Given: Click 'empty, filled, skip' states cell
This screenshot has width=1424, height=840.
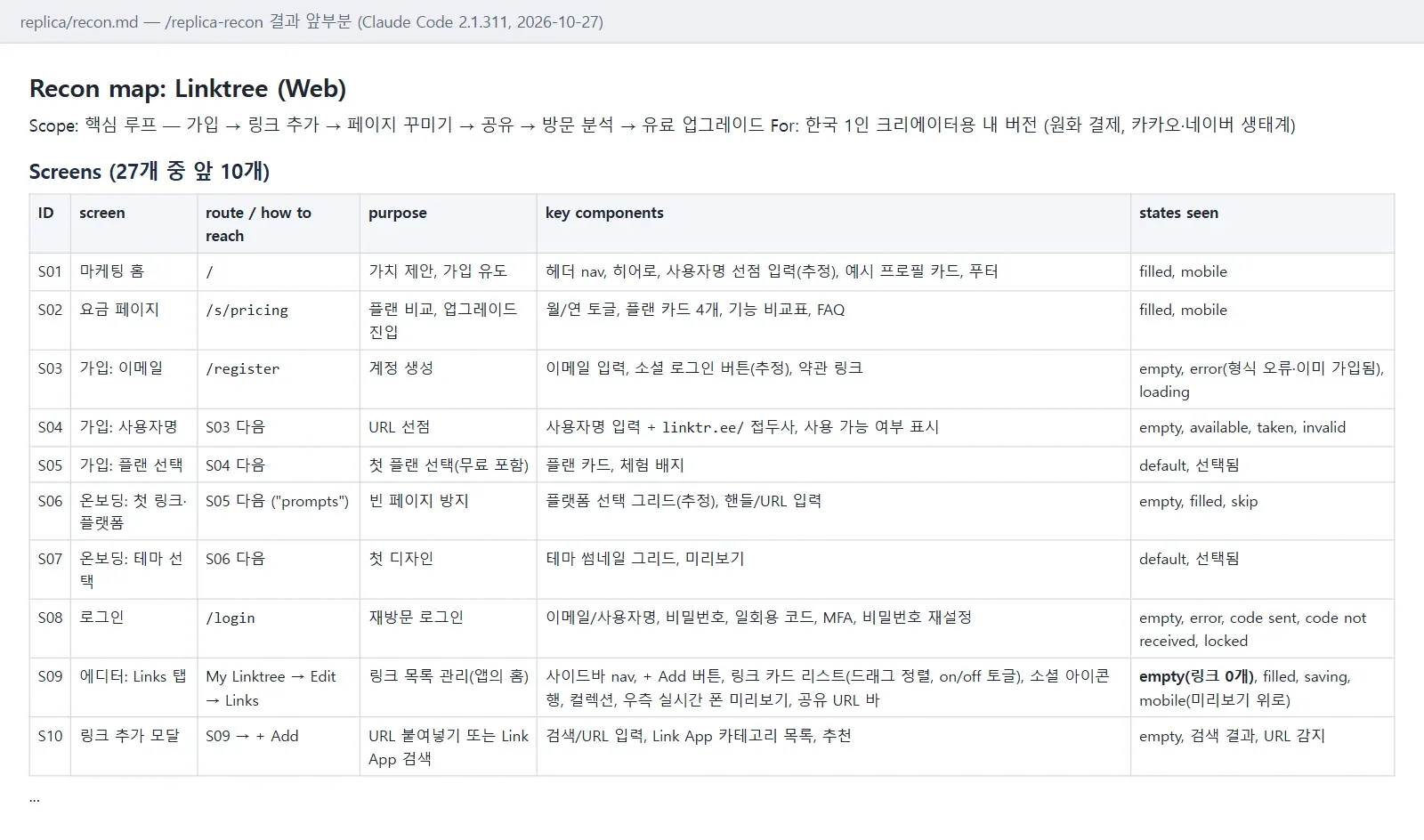Looking at the screenshot, I should click(1263, 512).
